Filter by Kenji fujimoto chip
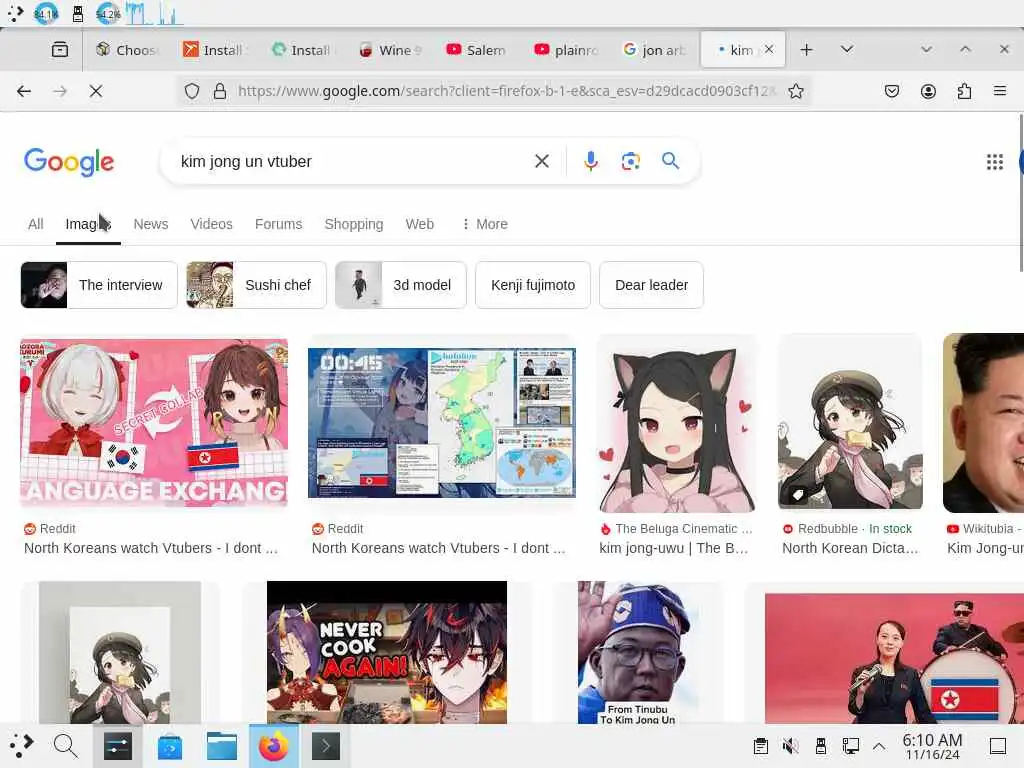The image size is (1024, 768). 533,285
